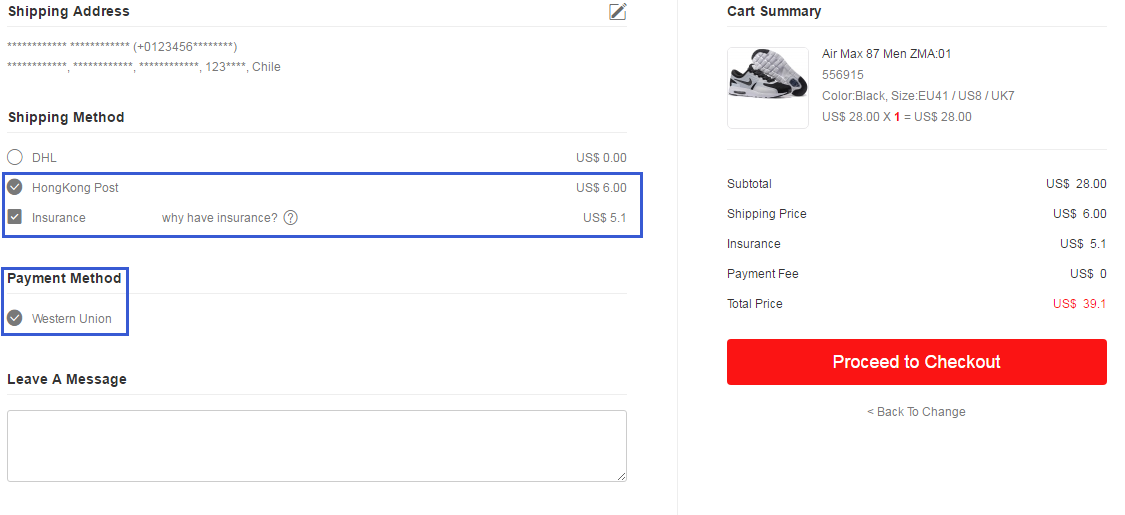Focus the Leave A Message text box

(316, 445)
